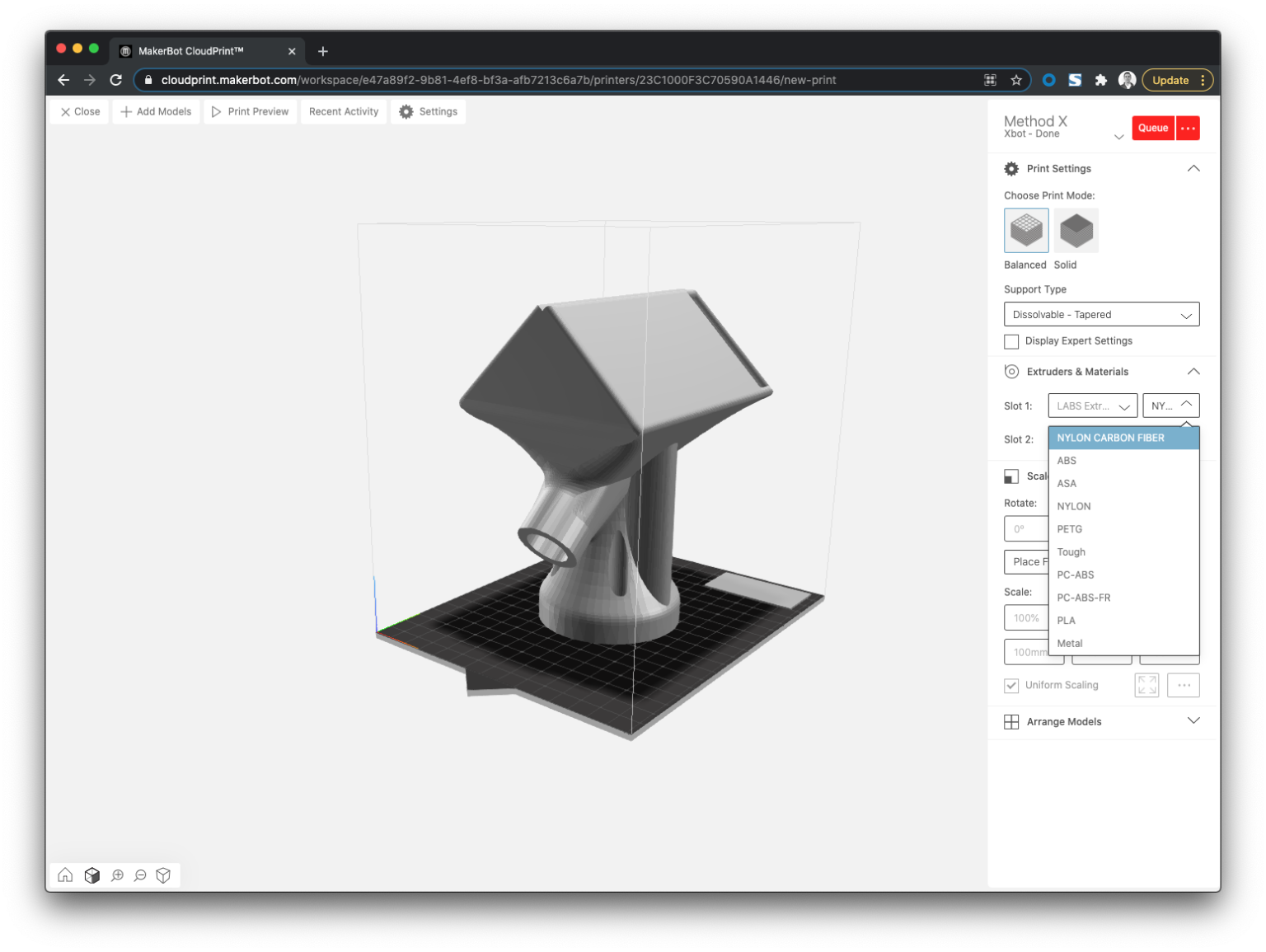Image resolution: width=1266 pixels, height=952 pixels.
Task: Zoom out using the magnifier minus icon
Action: point(139,875)
